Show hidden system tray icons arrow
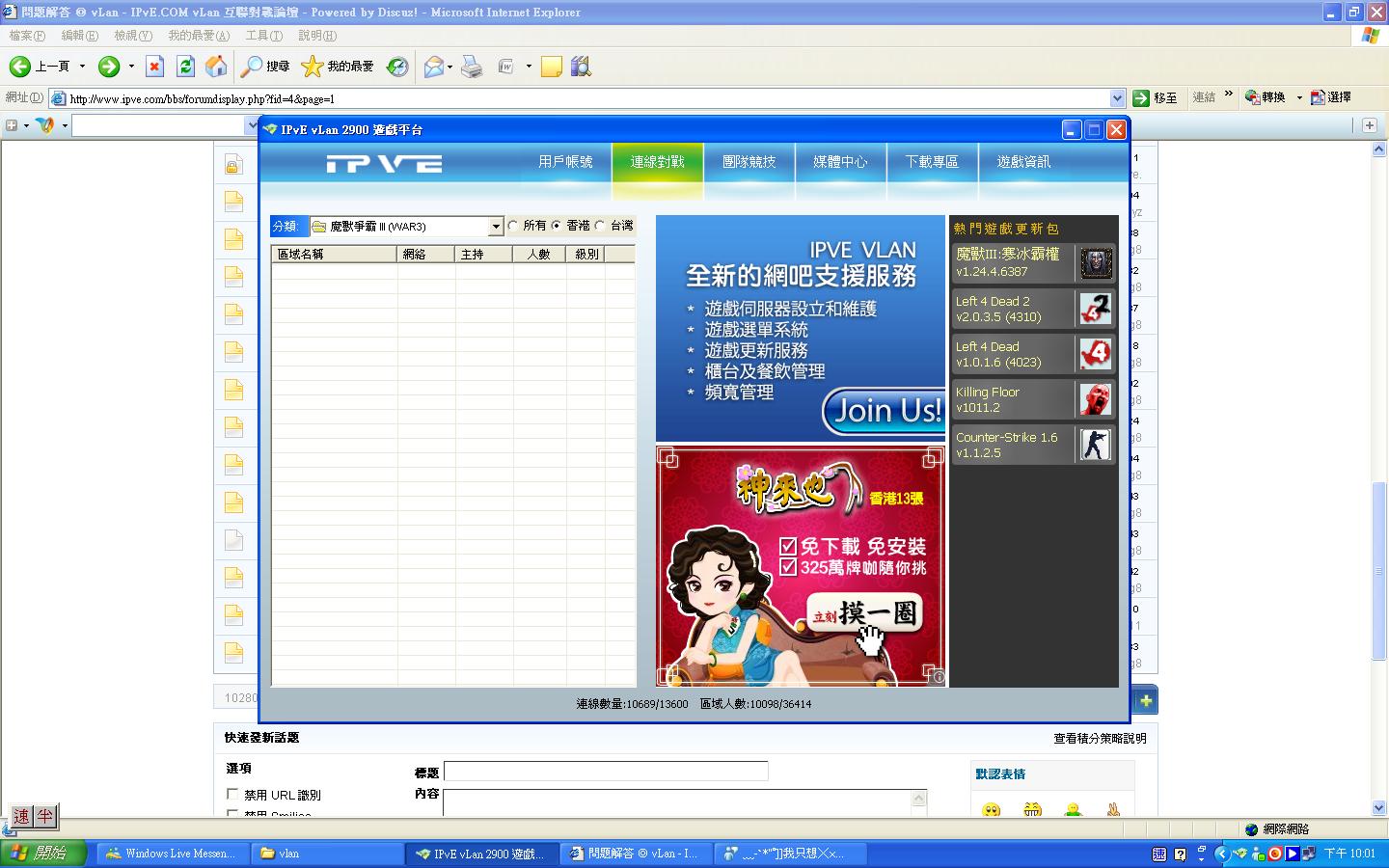 pyautogui.click(x=1221, y=854)
